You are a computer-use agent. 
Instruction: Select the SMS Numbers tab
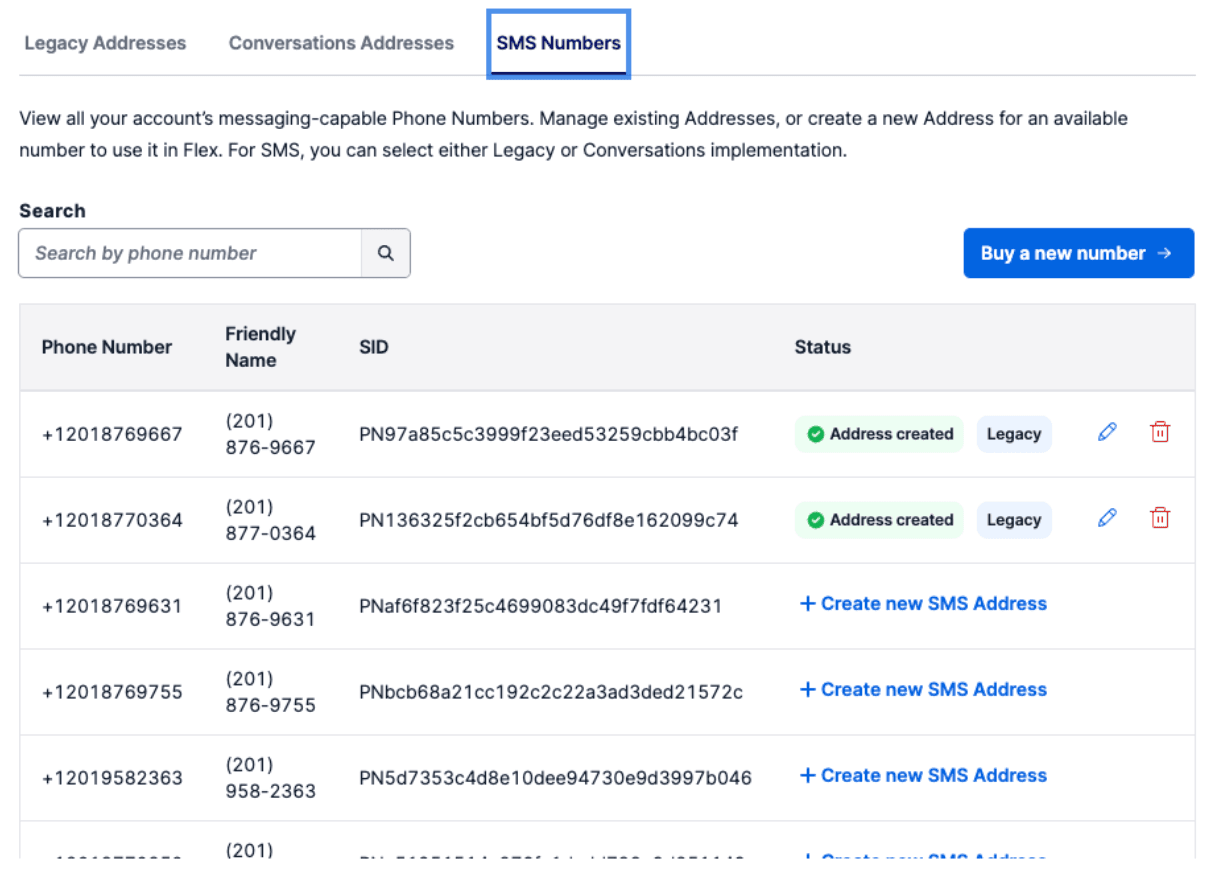click(558, 43)
